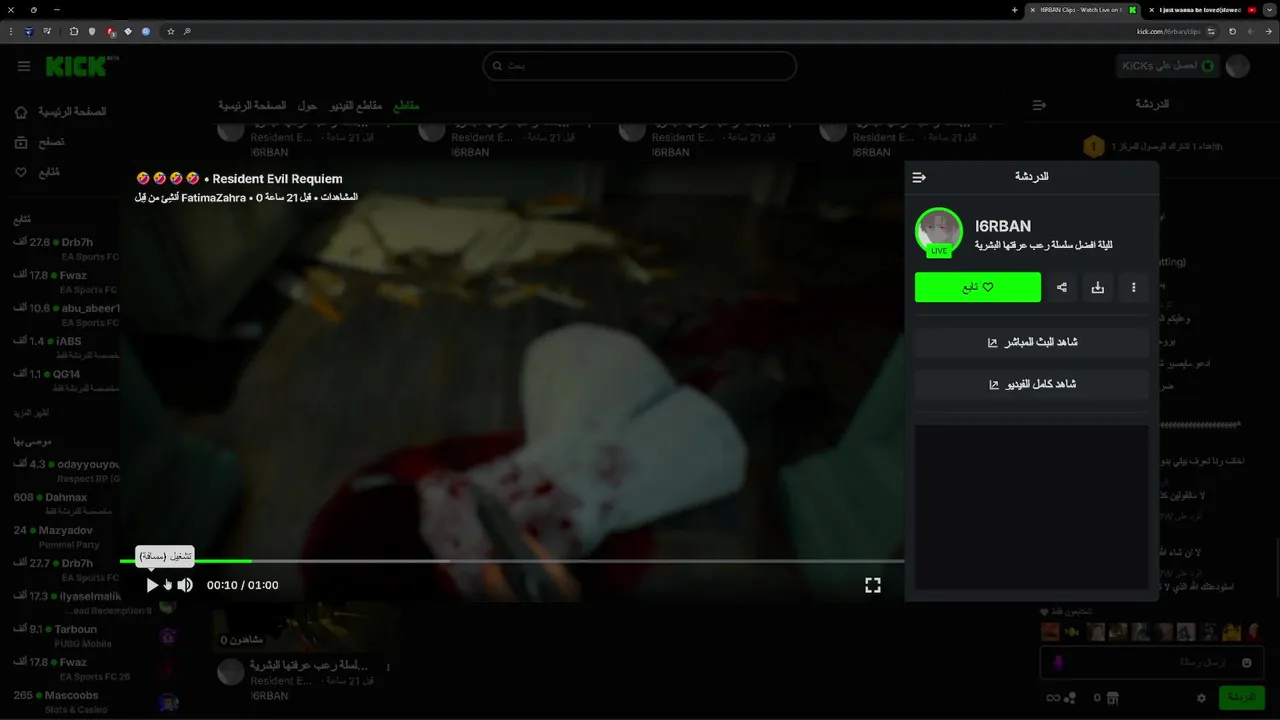
Task: Switch to the 'I just wanna be loved' YouTube tab
Action: (1203, 10)
